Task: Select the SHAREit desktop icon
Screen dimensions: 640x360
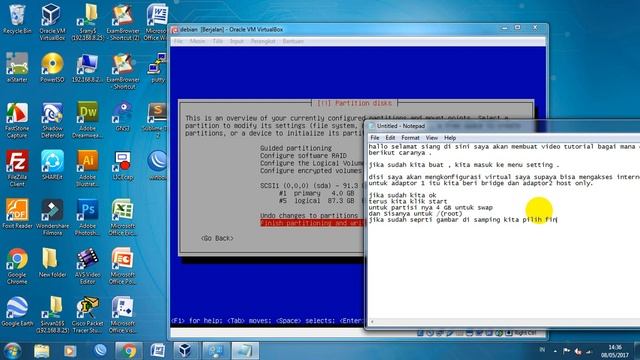Action: (52, 165)
